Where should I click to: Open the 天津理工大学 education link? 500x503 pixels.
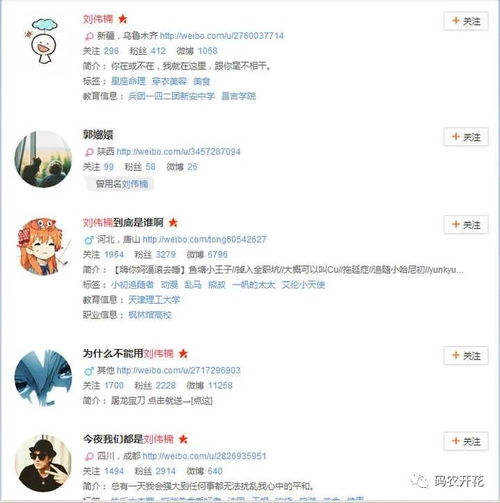click(154, 300)
